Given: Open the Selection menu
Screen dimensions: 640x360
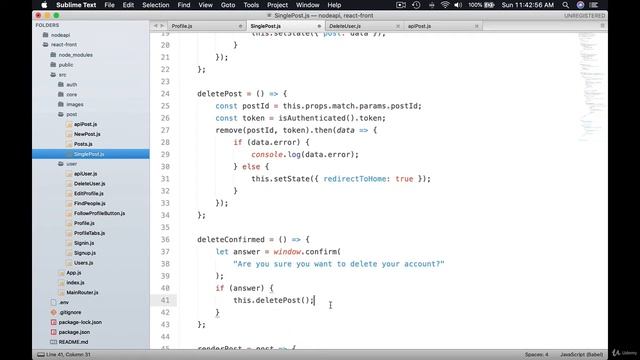Looking at the screenshot, I should click(x=156, y=5).
